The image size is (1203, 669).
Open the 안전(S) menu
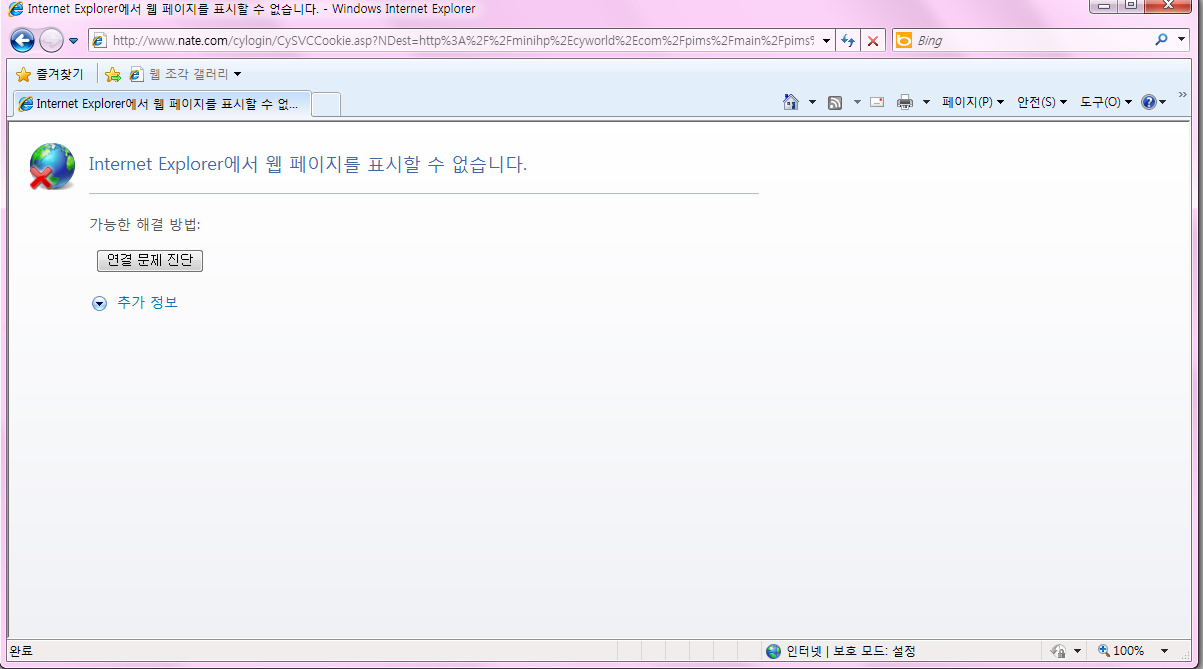1042,102
